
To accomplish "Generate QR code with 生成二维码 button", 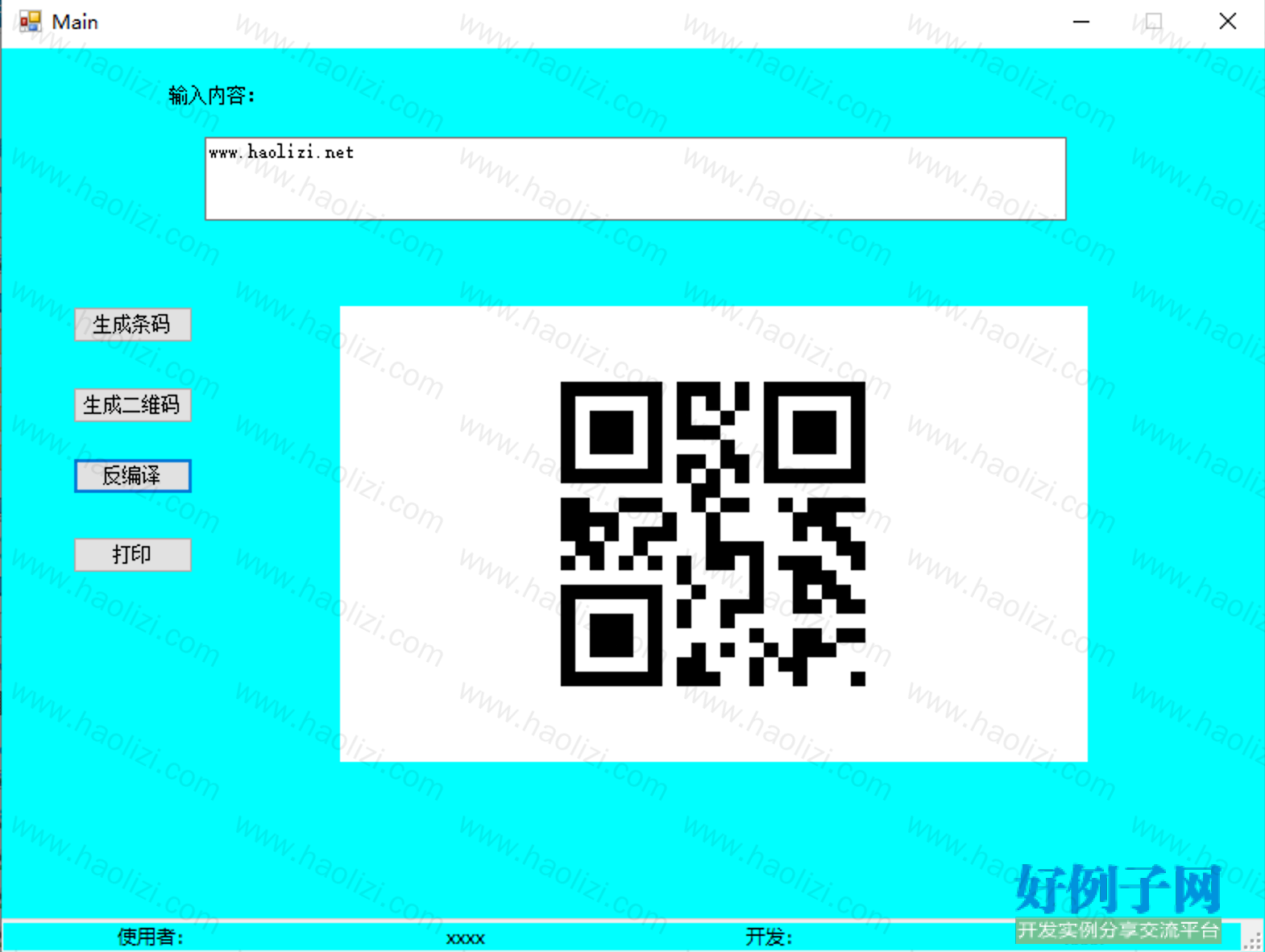I will tap(133, 405).
